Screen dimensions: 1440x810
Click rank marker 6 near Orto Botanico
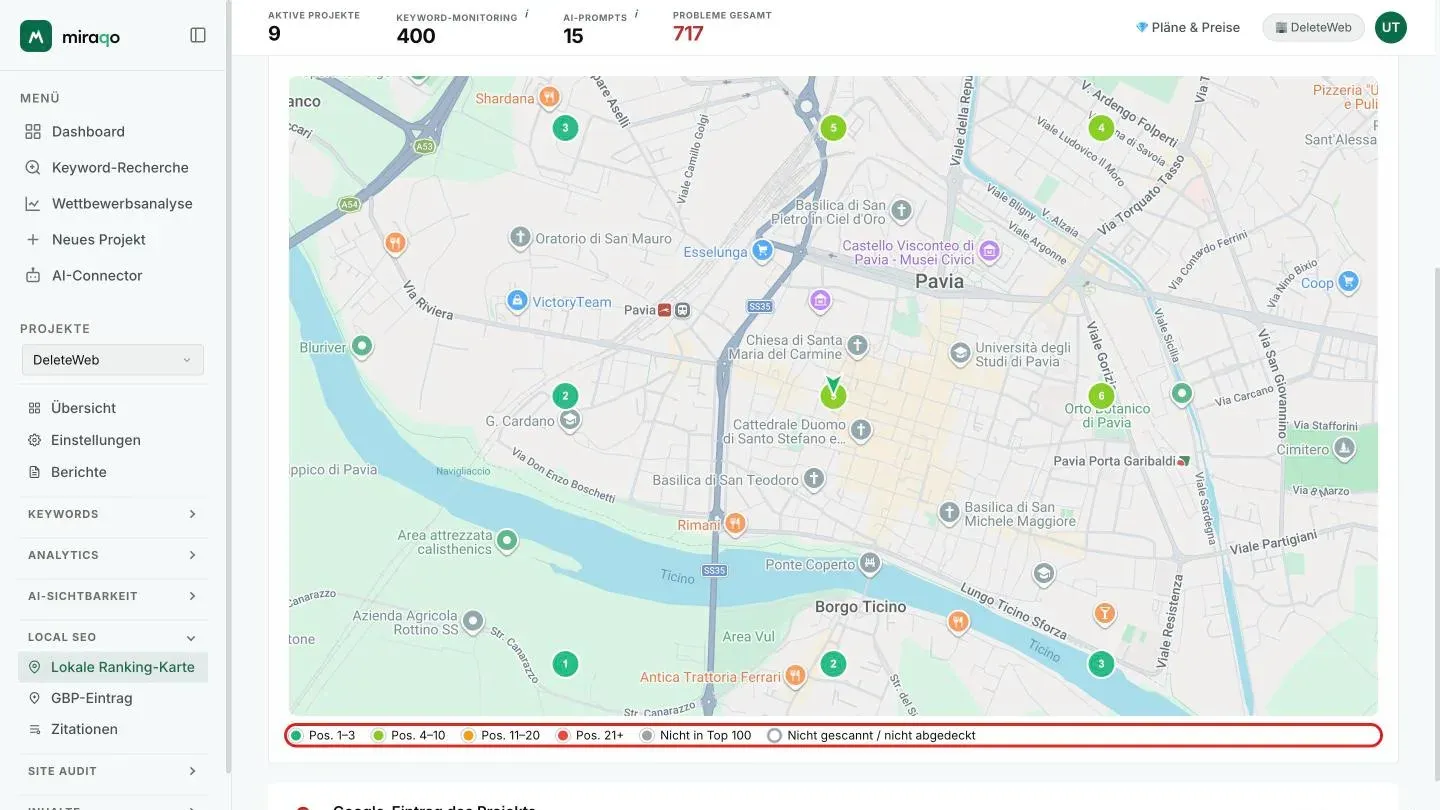click(1101, 396)
